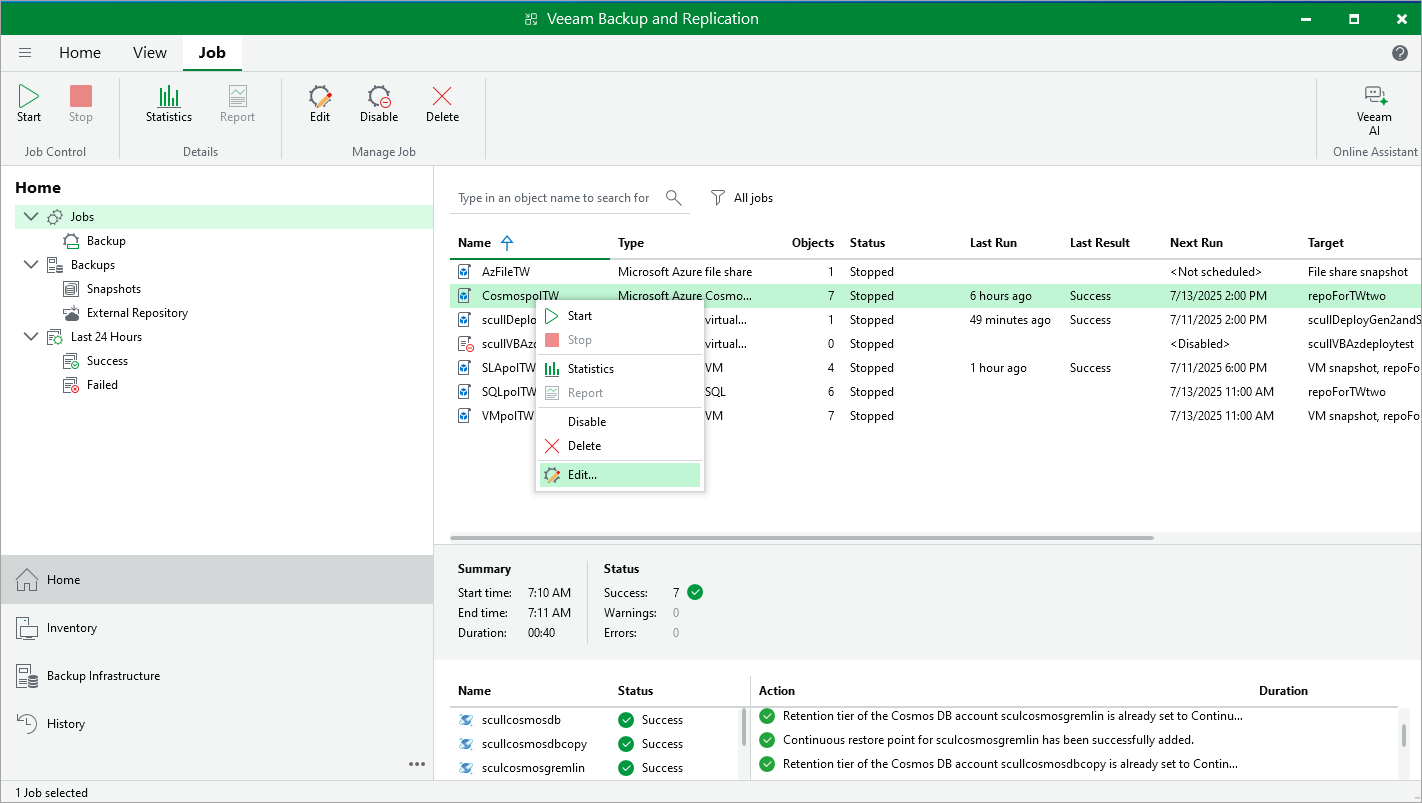This screenshot has width=1422, height=803.
Task: Sort jobs by Next Run column
Action: (x=1196, y=243)
